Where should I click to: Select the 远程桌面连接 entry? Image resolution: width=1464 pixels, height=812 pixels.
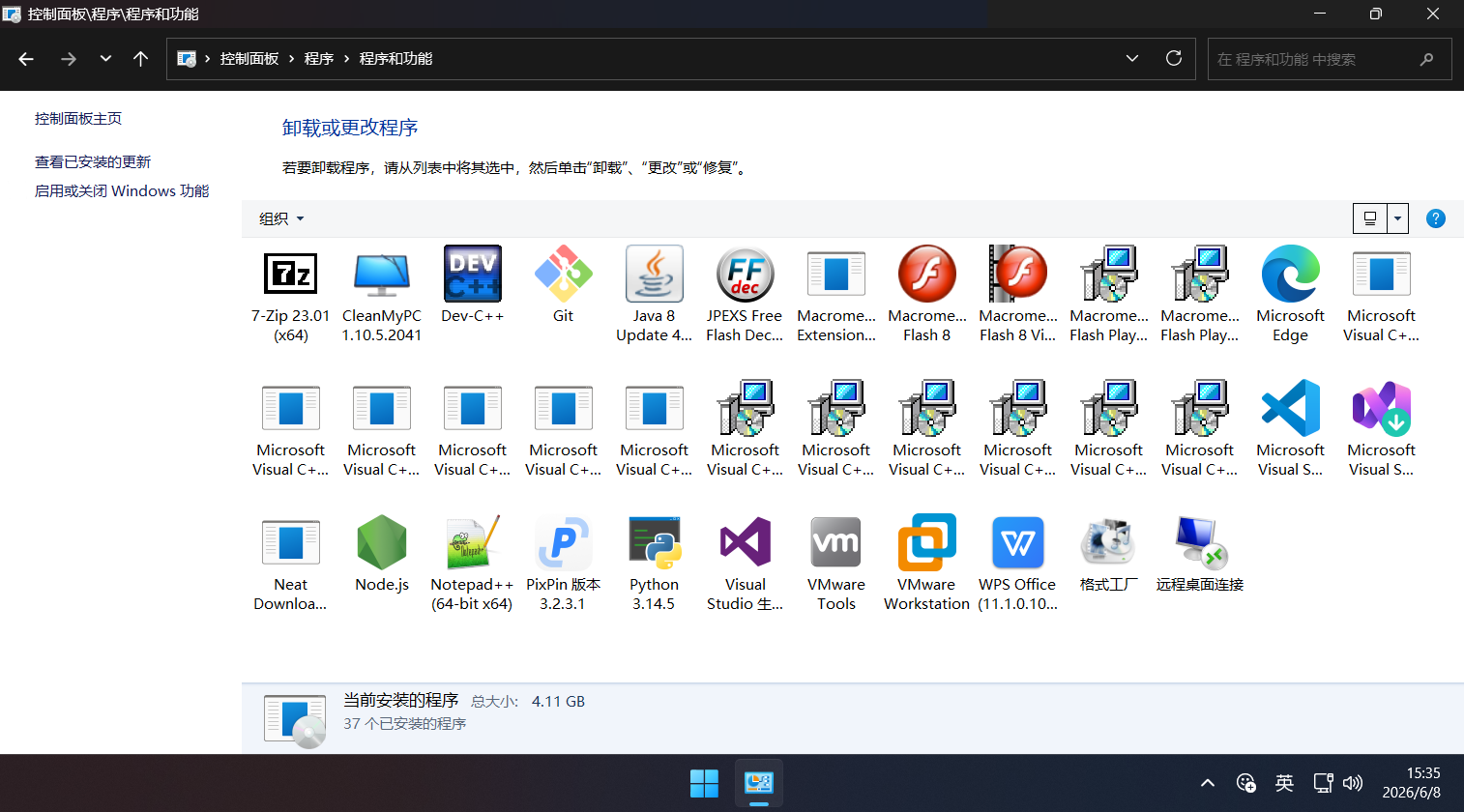click(1200, 554)
